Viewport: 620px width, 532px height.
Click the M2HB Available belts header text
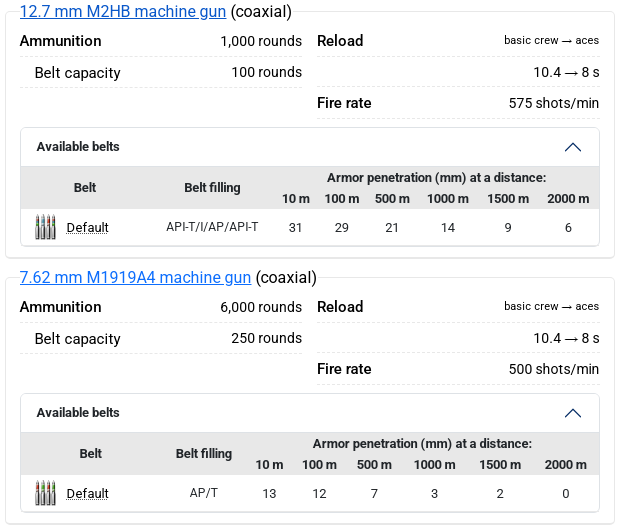pos(78,147)
